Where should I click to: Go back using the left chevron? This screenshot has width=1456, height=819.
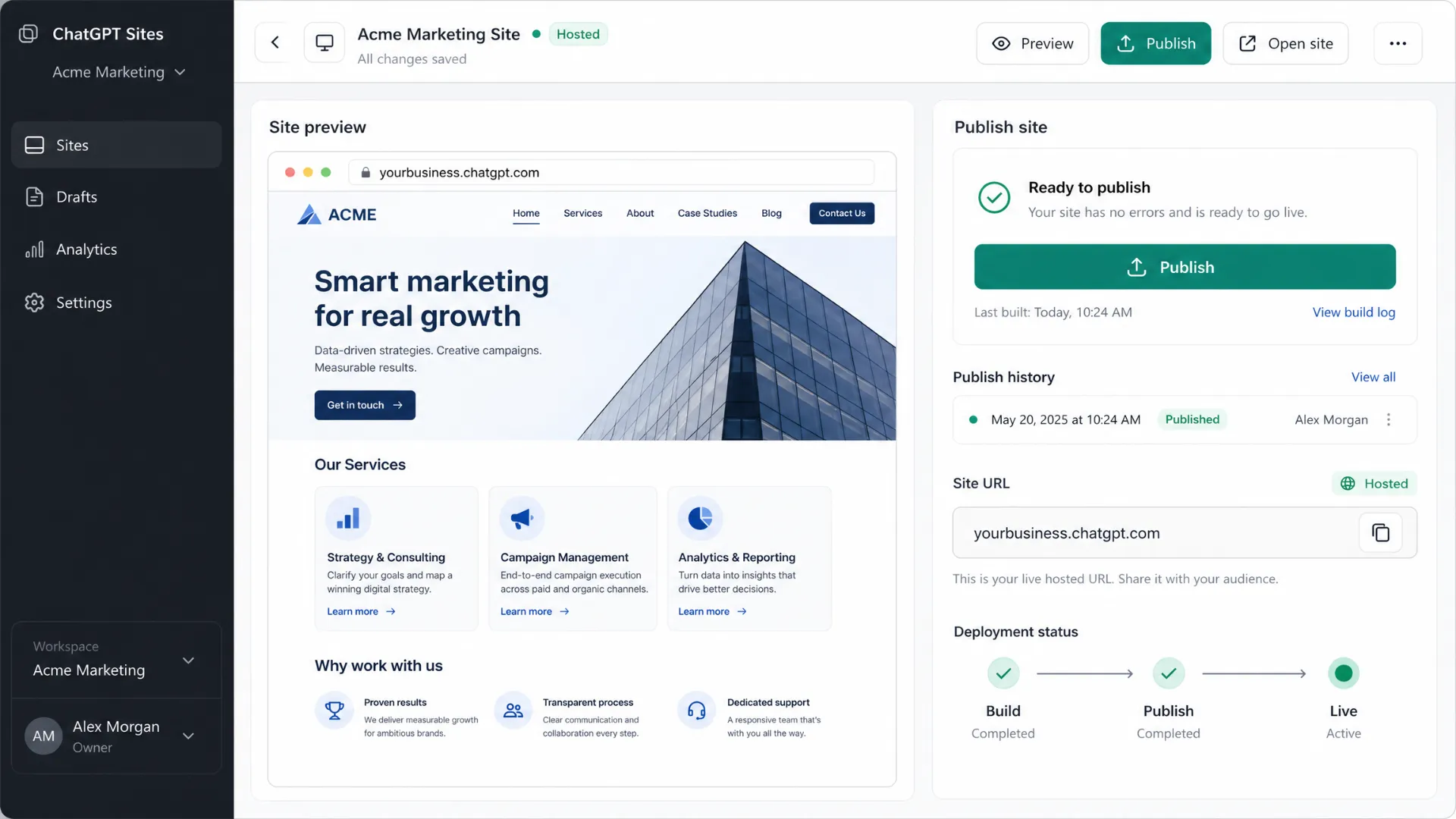(275, 42)
